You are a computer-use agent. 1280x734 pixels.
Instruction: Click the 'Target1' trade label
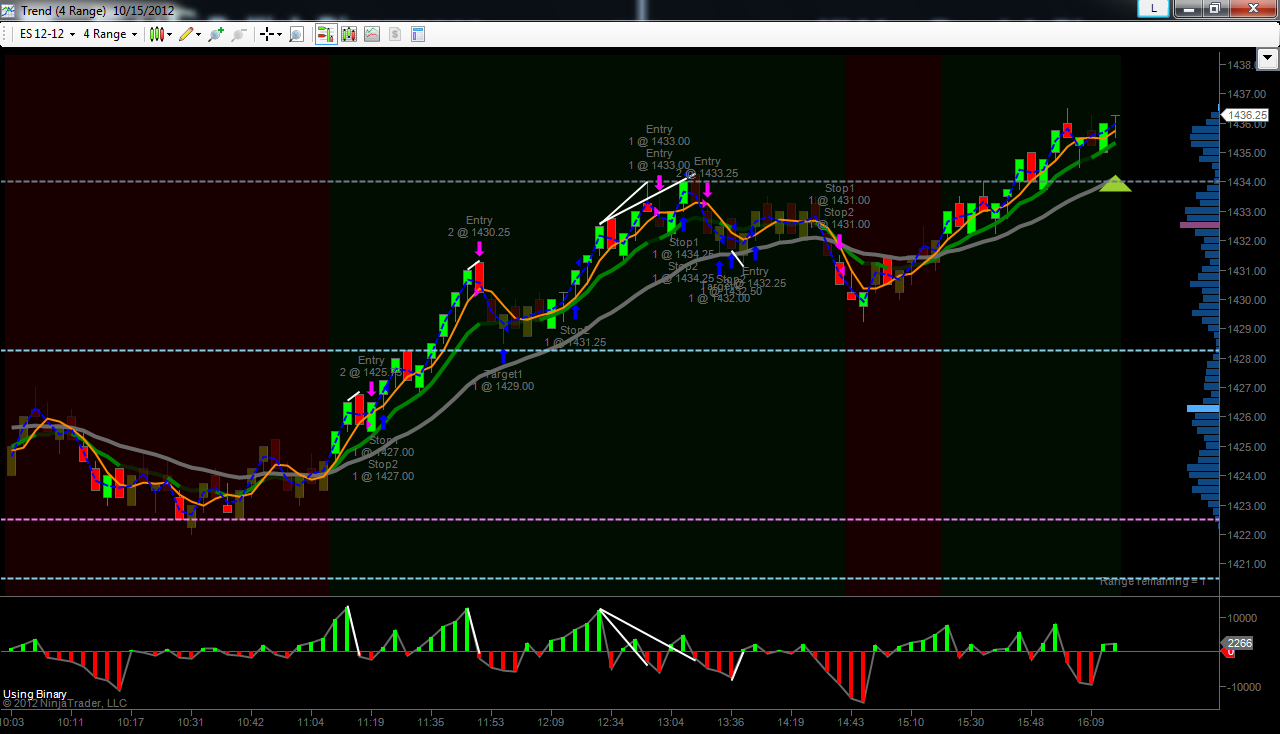(503, 374)
